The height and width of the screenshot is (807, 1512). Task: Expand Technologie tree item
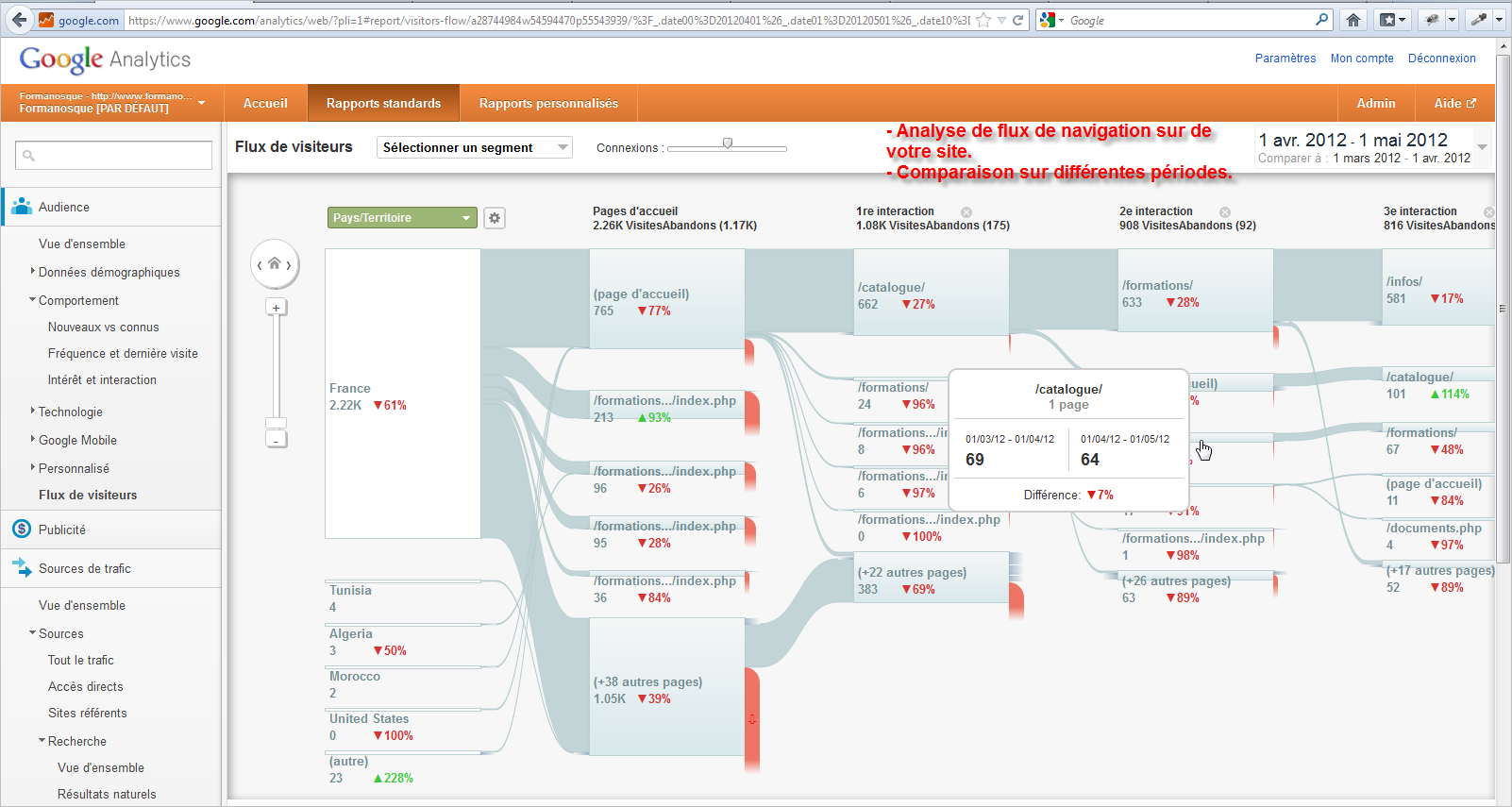(33, 412)
